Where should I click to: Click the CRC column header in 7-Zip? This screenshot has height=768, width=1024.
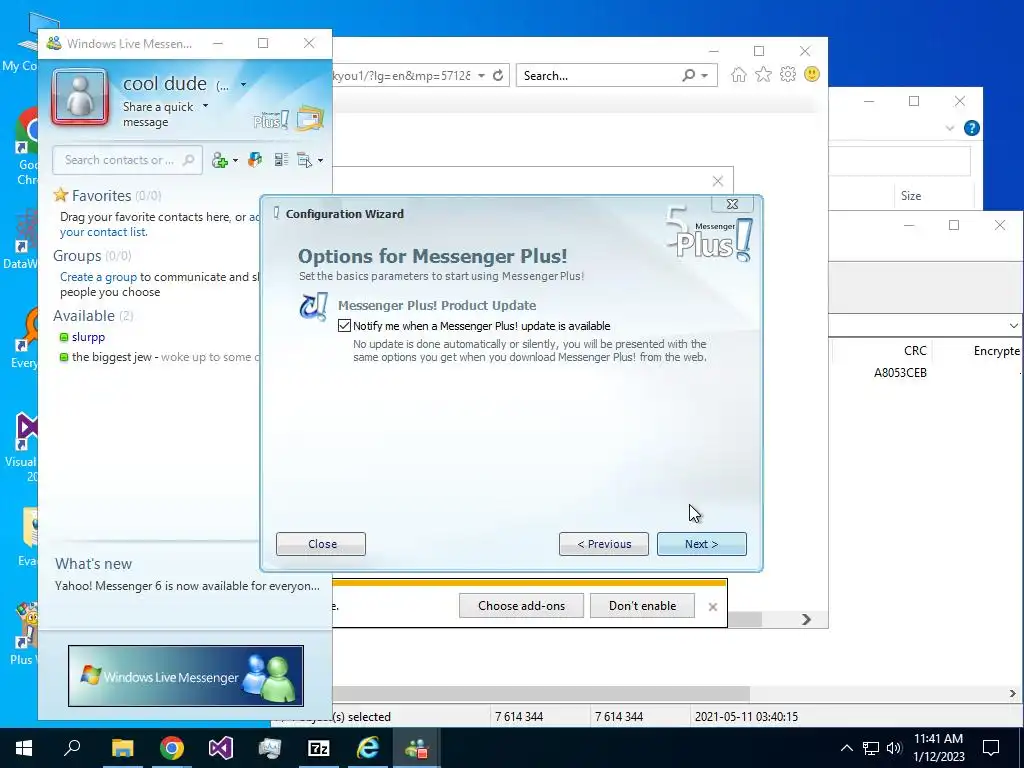point(915,351)
